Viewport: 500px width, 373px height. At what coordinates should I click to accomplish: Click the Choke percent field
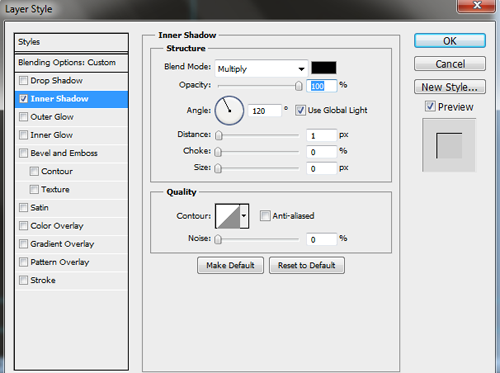[322, 152]
